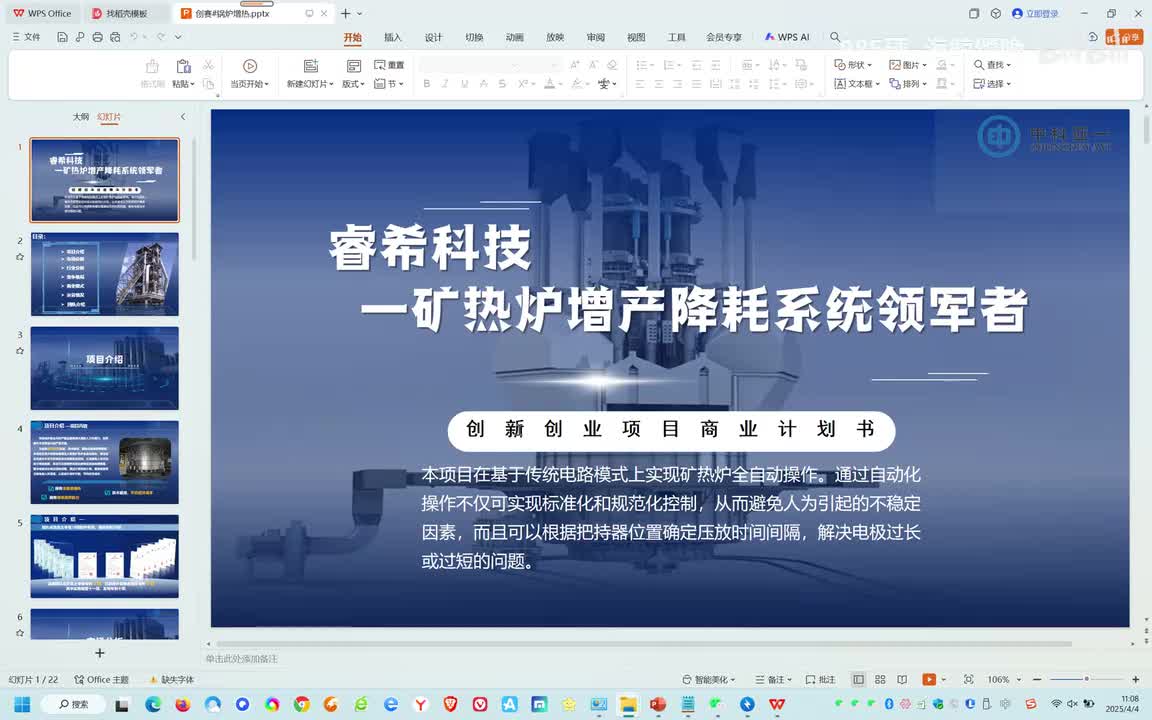Click the taskbar search (搜索) box

(73, 705)
